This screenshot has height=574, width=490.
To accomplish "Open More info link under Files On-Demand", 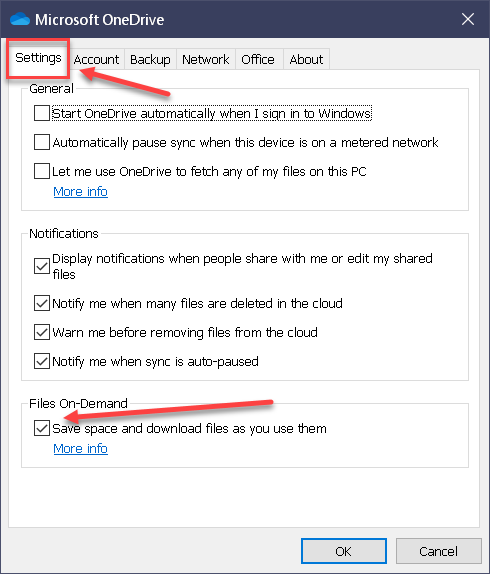I will [81, 448].
